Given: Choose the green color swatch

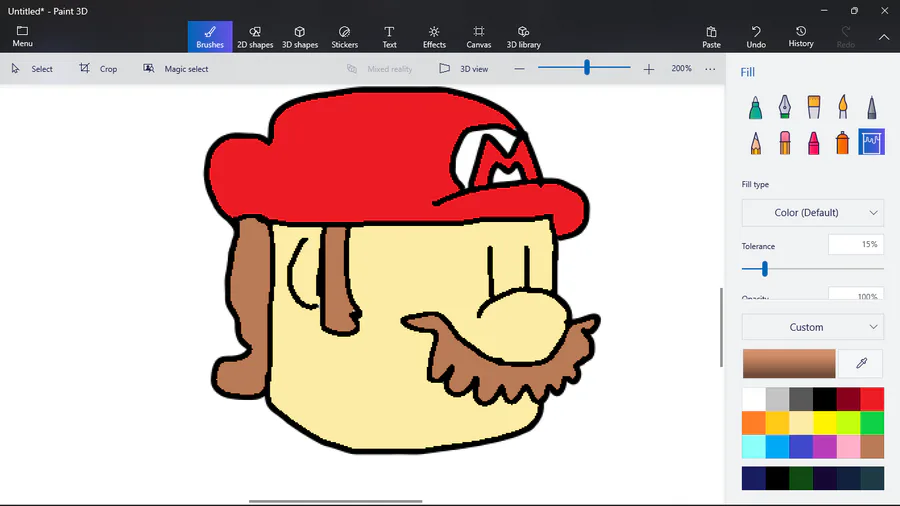Looking at the screenshot, I should [x=872, y=423].
